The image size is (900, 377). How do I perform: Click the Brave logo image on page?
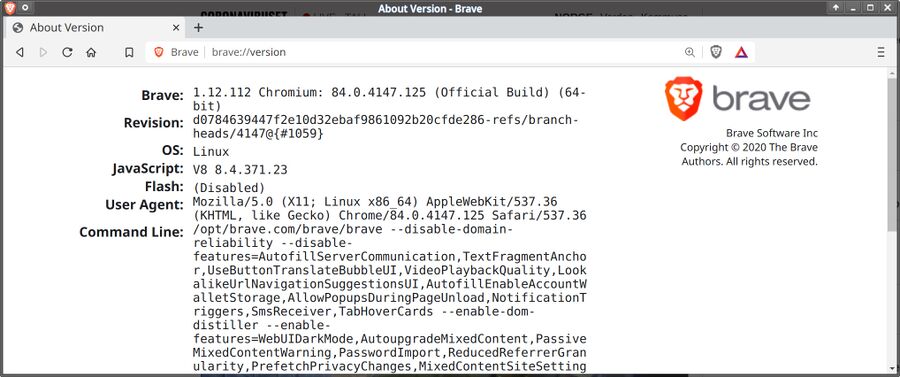point(738,99)
